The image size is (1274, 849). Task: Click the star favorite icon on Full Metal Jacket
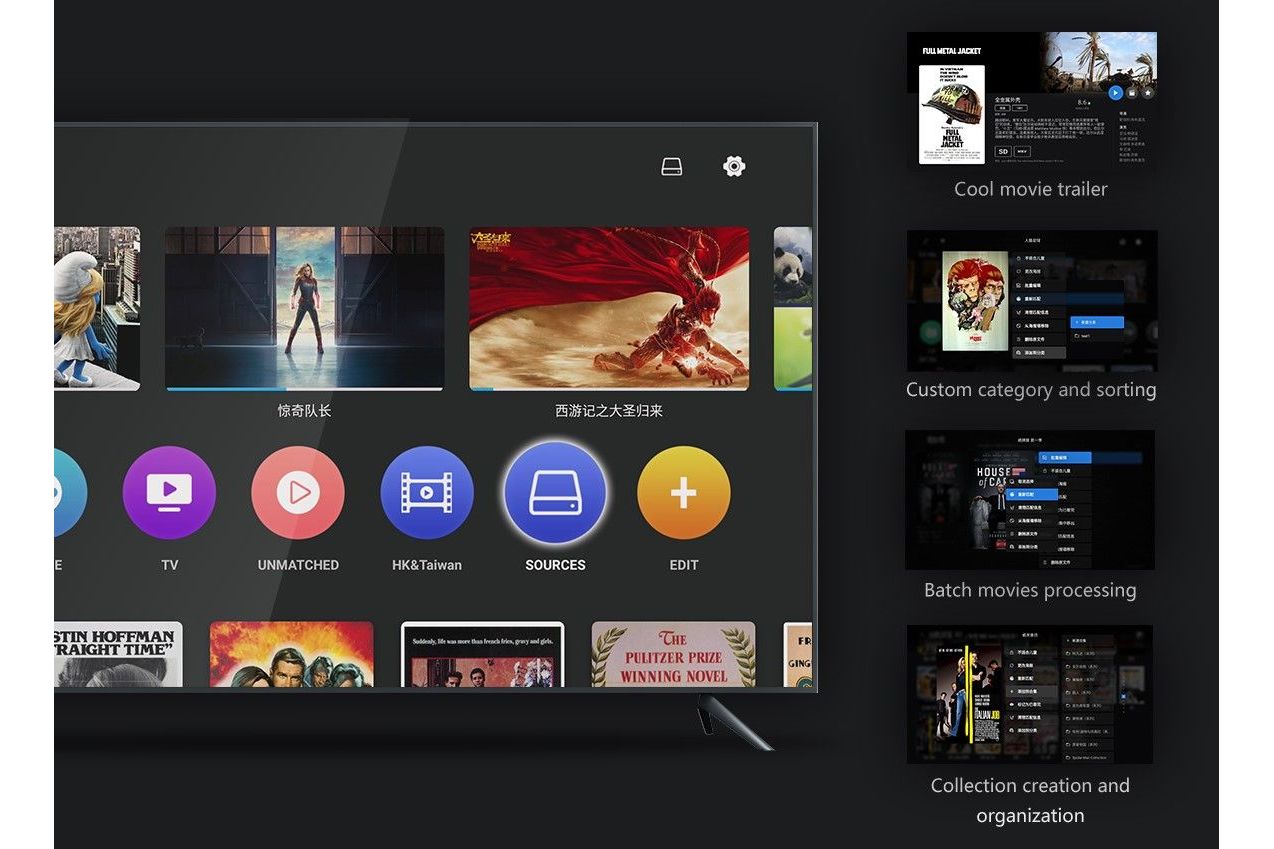[x=1148, y=93]
